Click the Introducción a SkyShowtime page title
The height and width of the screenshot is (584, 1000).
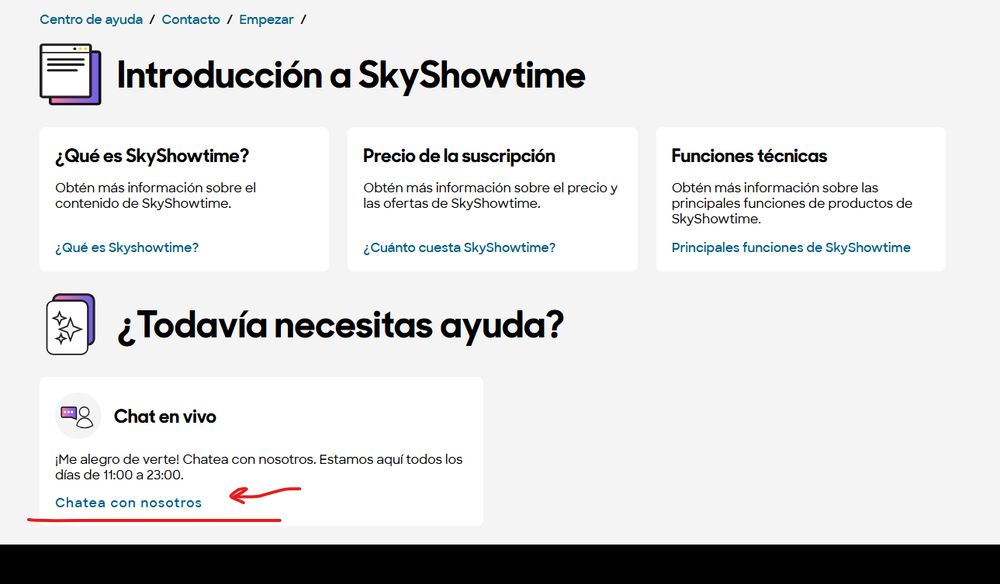click(351, 75)
